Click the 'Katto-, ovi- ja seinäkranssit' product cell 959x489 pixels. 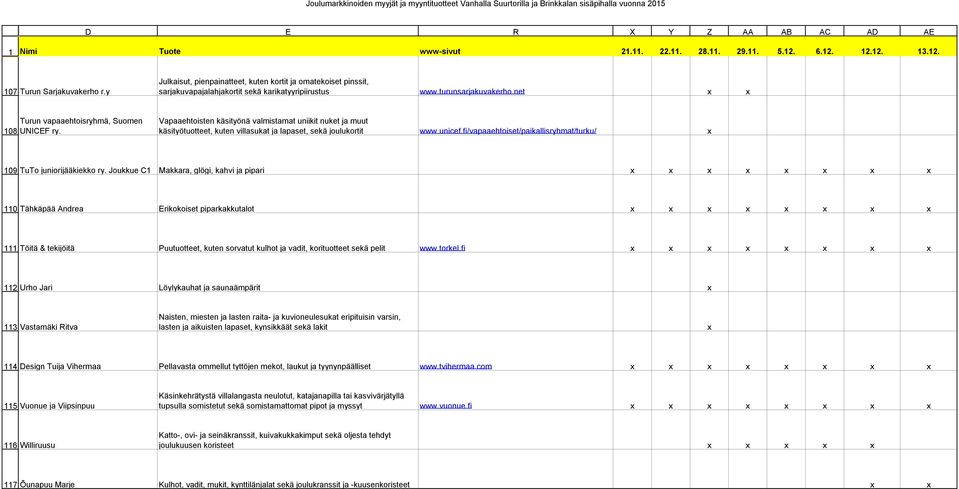click(x=287, y=430)
